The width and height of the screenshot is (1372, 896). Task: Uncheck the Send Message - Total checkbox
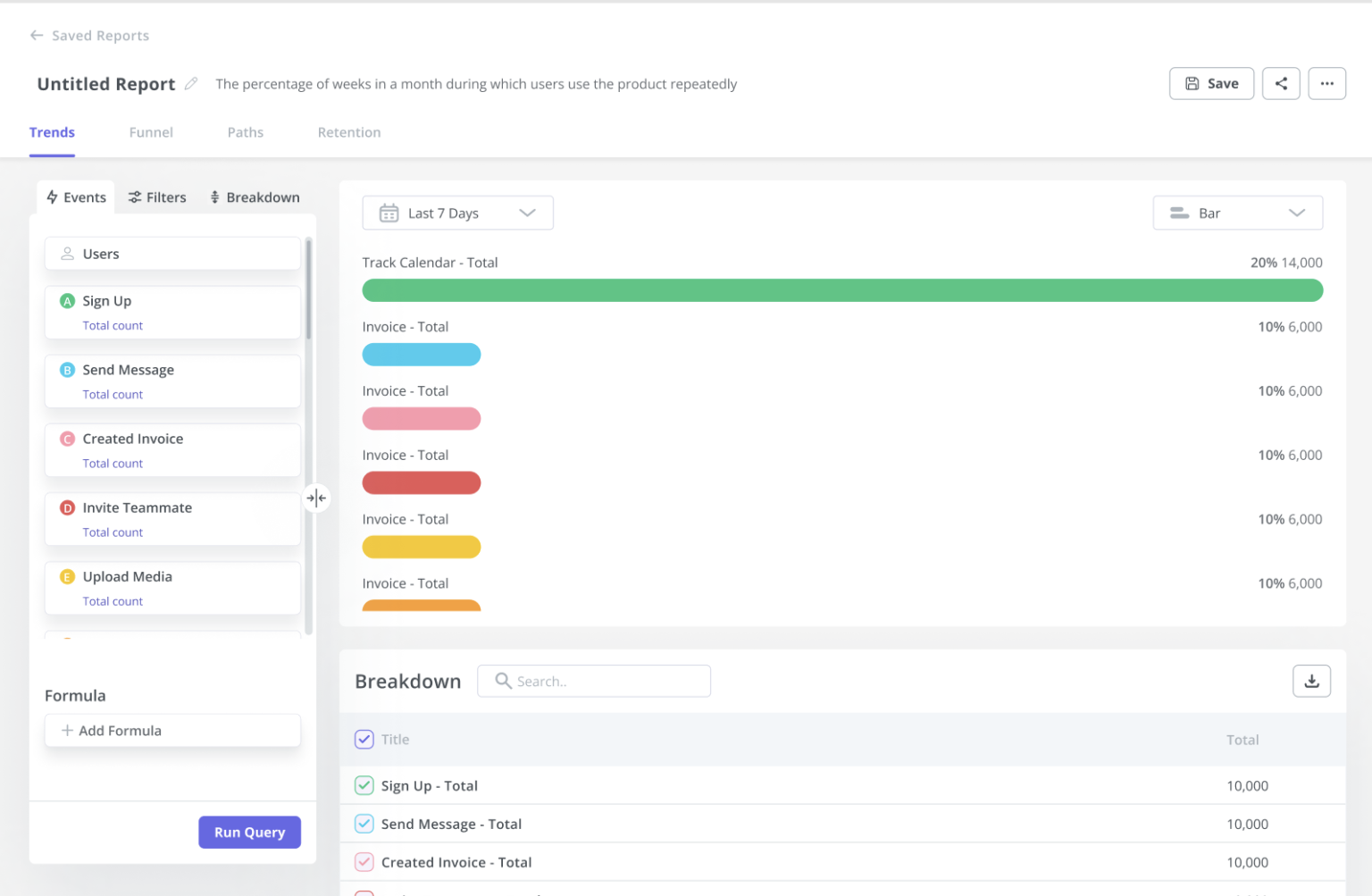pos(364,823)
